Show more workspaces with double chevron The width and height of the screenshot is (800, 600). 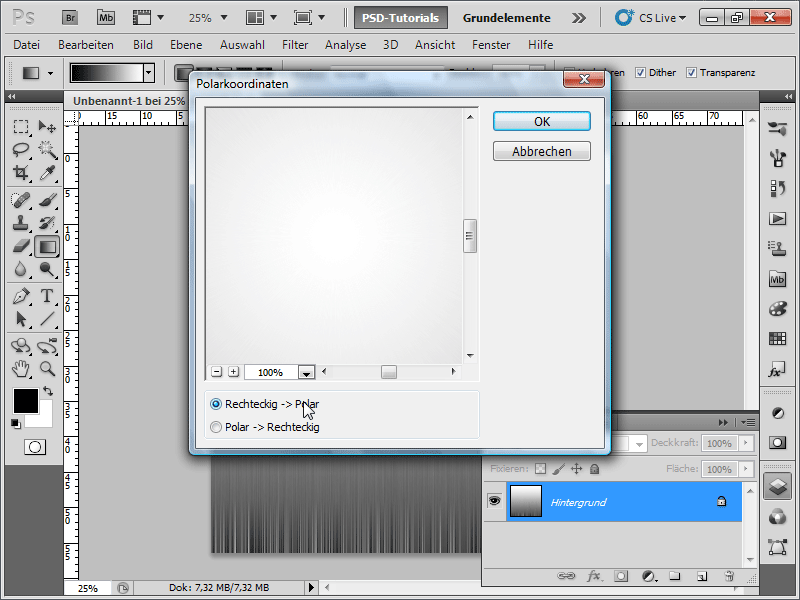(579, 18)
